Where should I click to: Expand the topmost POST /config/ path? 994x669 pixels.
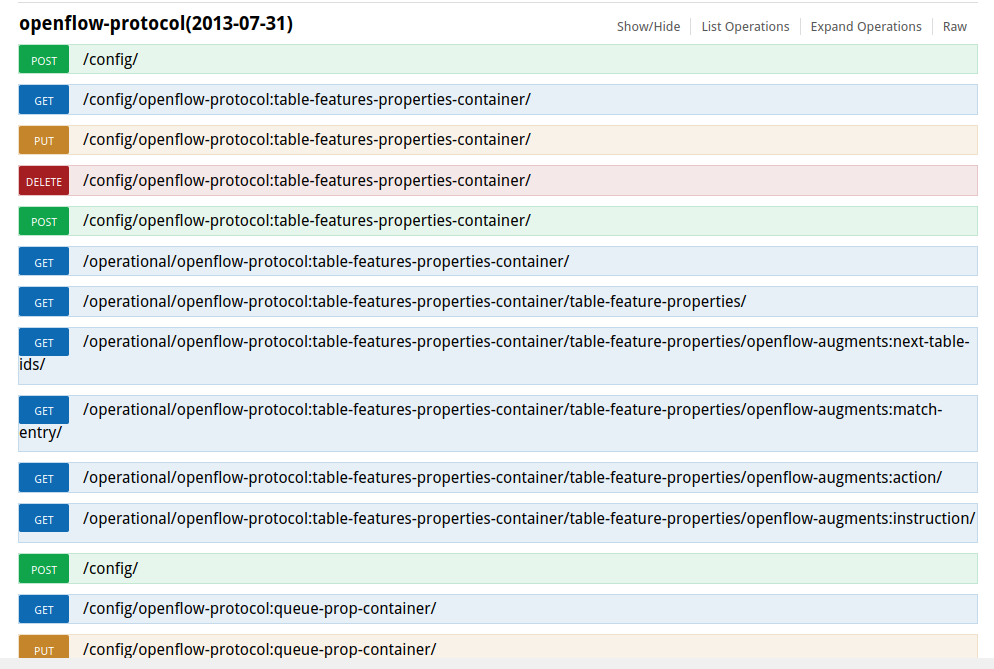(x=110, y=59)
